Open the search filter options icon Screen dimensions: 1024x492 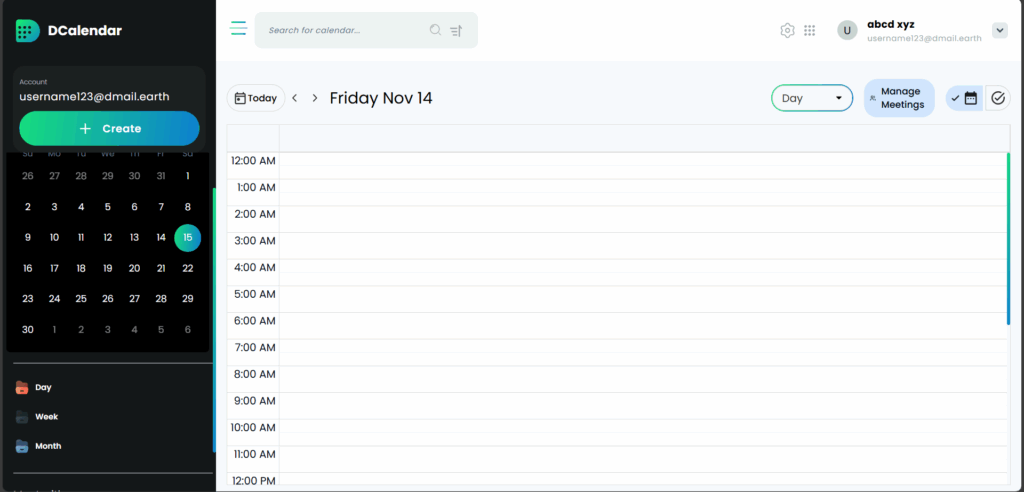click(456, 31)
